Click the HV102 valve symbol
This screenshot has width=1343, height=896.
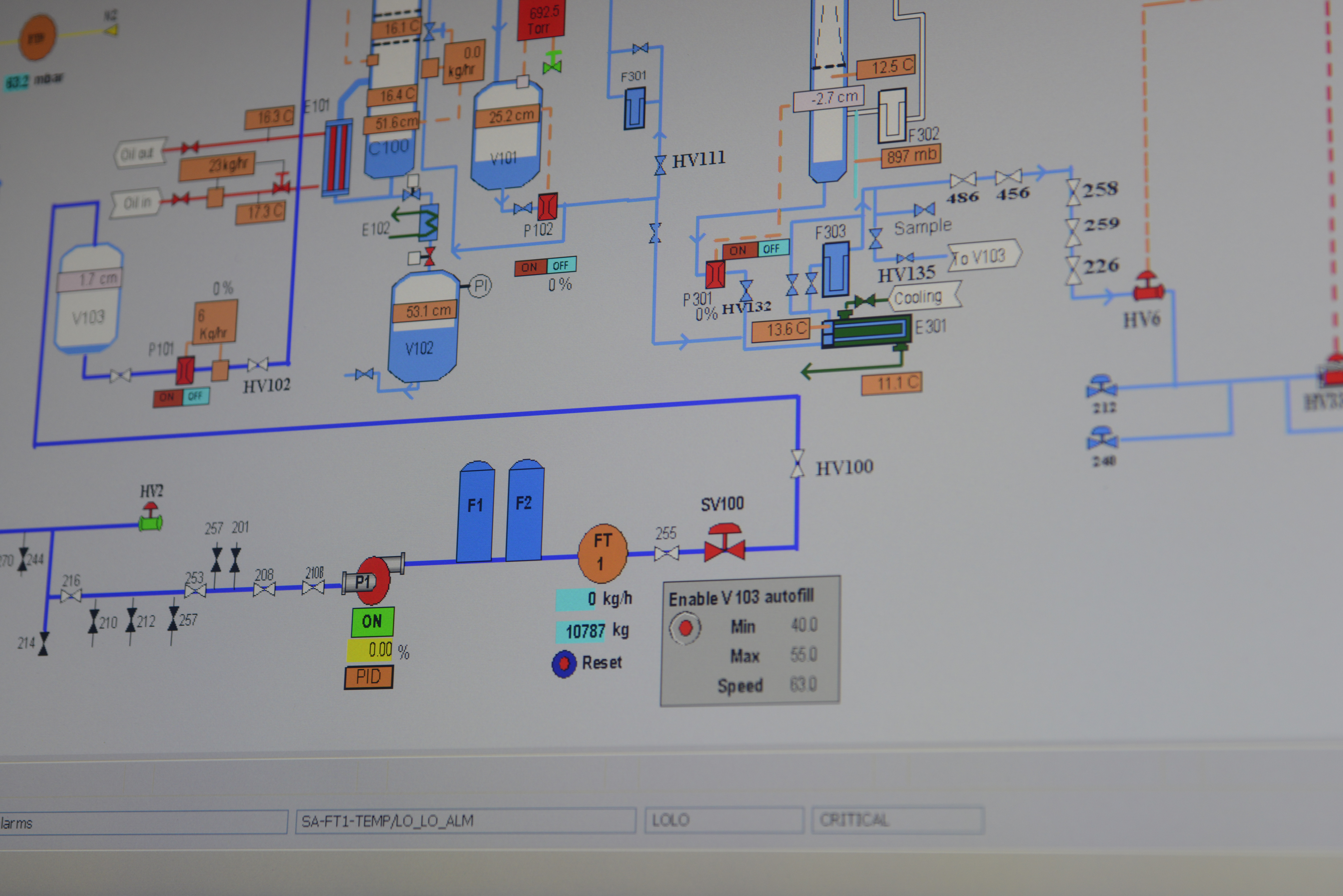pos(258,365)
